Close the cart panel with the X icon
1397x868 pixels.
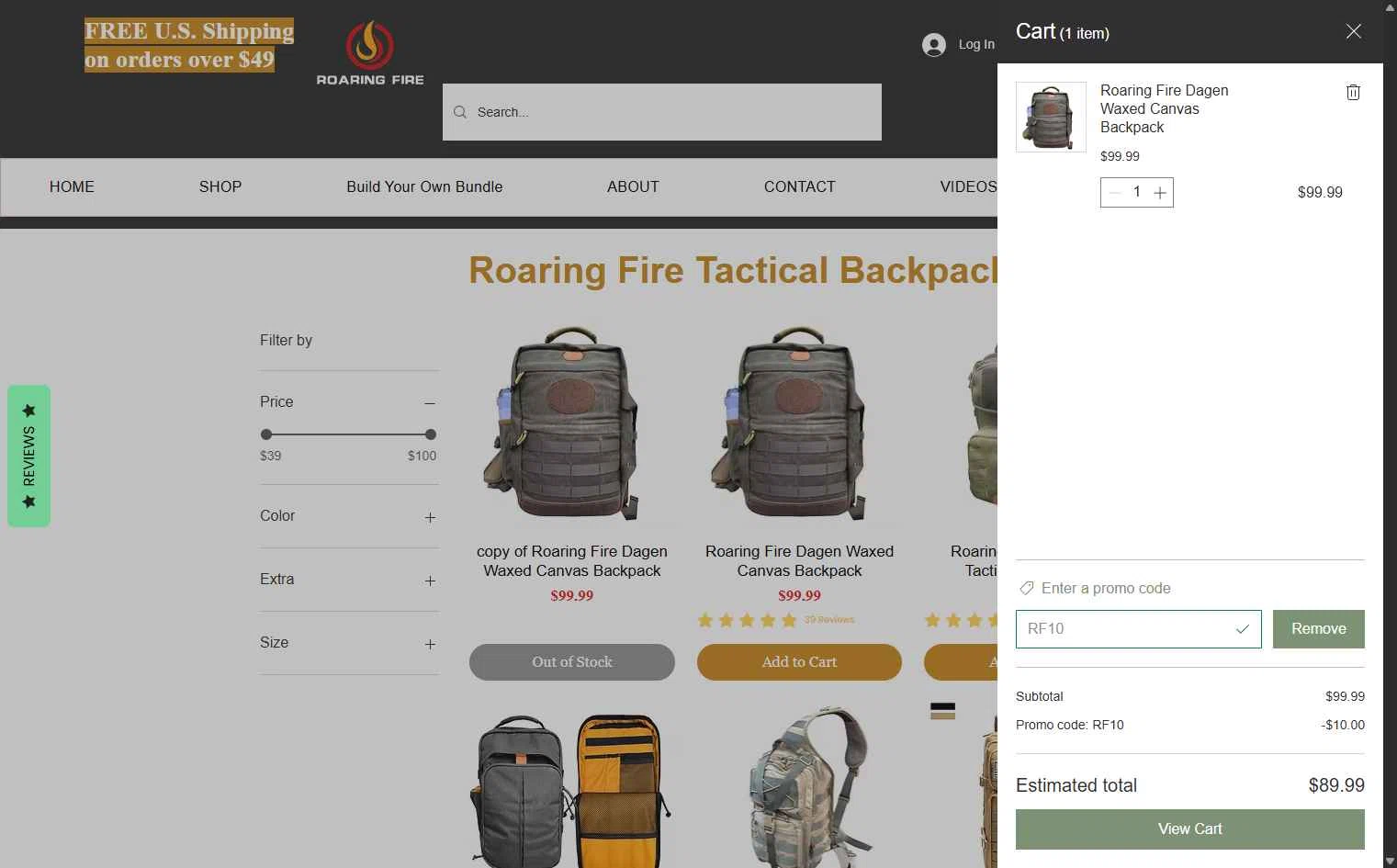tap(1353, 31)
